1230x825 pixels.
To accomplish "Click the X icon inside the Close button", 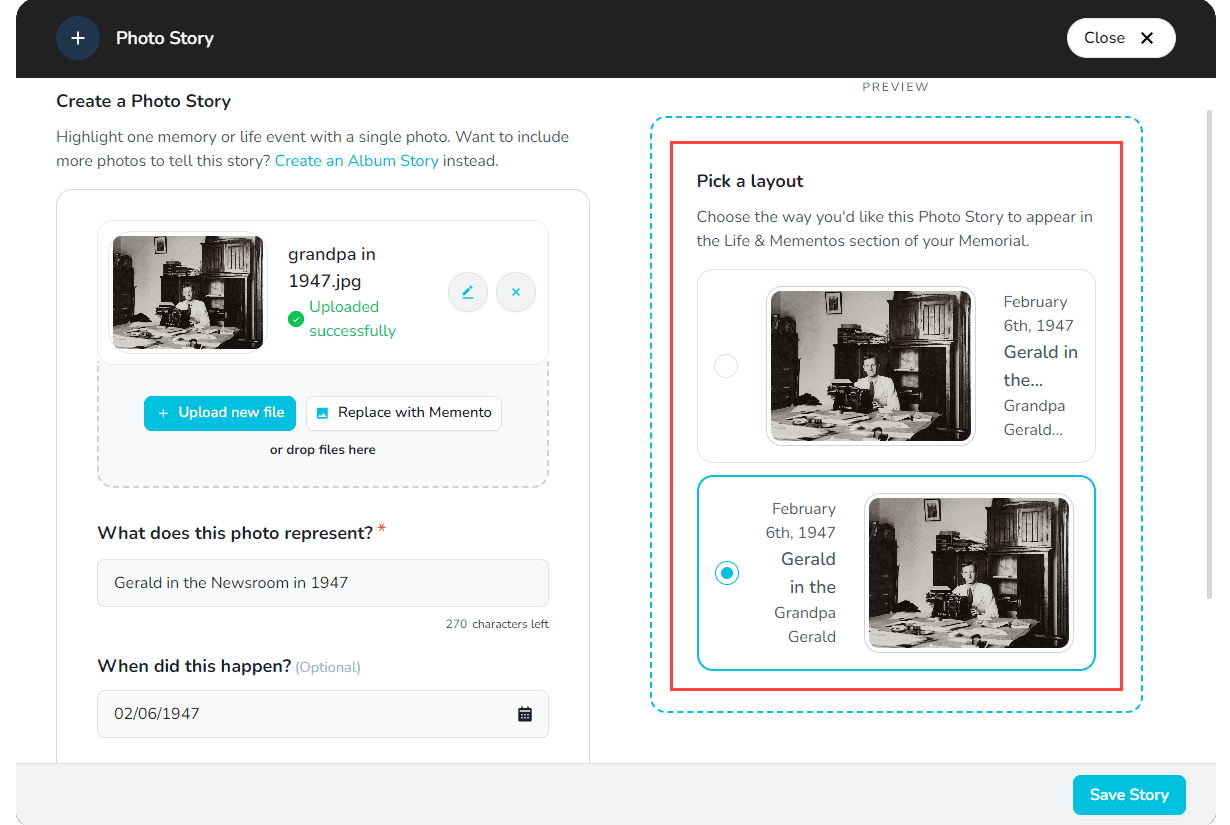I will [1147, 37].
